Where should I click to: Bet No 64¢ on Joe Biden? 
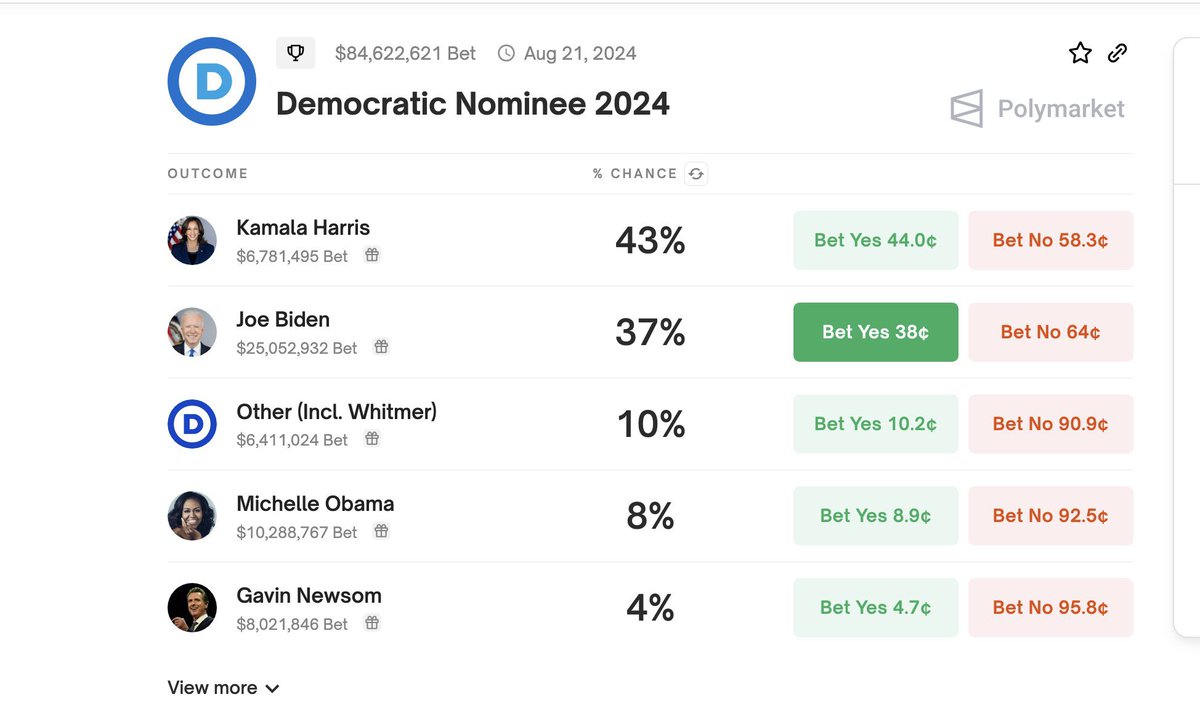tap(1050, 332)
